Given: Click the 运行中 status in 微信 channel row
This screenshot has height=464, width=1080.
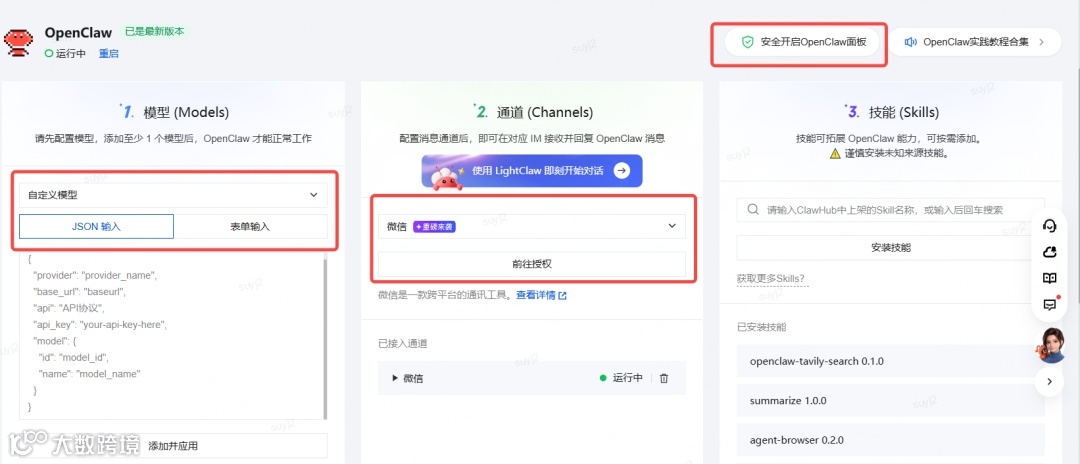Looking at the screenshot, I should tap(627, 378).
